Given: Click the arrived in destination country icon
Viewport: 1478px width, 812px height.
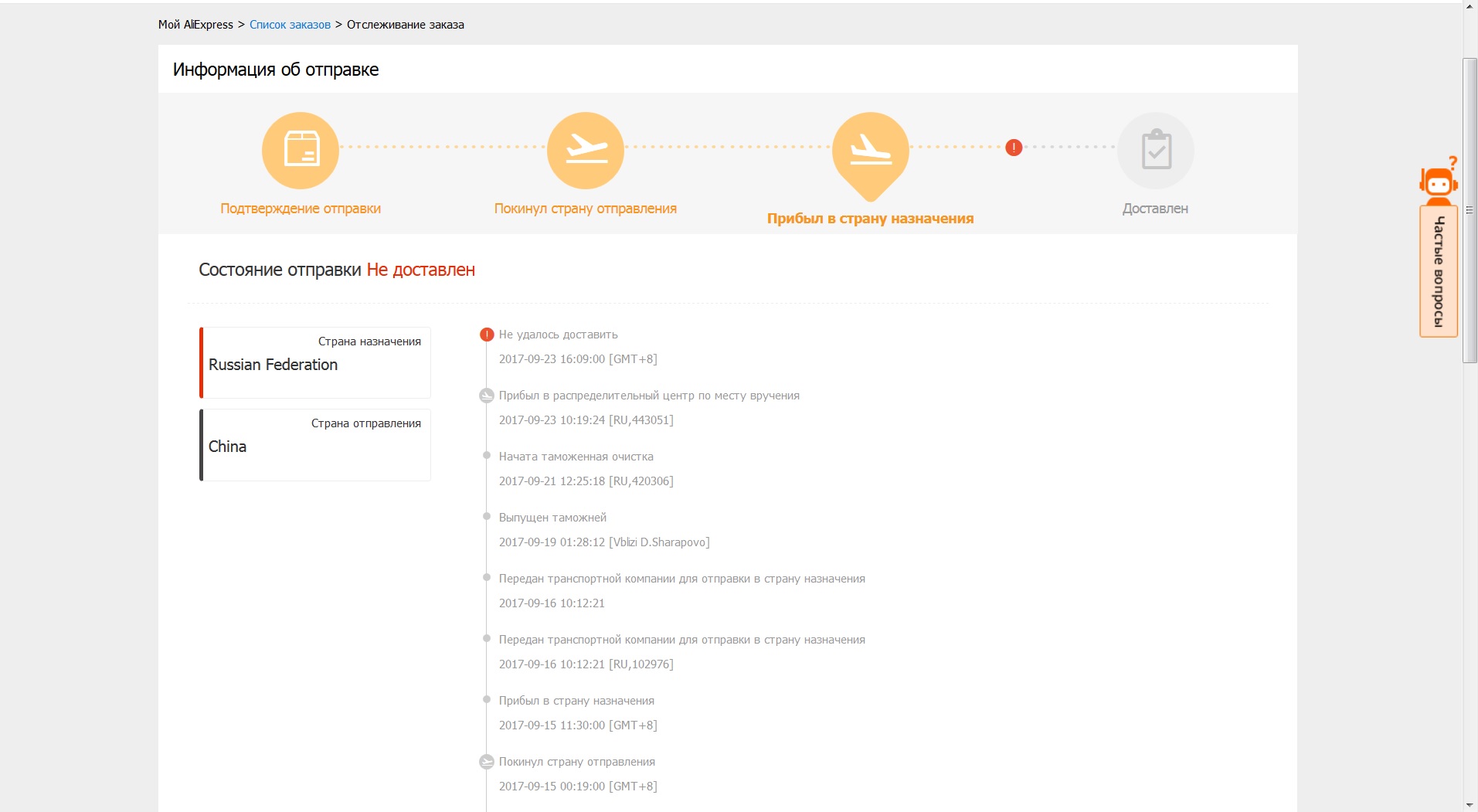Looking at the screenshot, I should (871, 150).
